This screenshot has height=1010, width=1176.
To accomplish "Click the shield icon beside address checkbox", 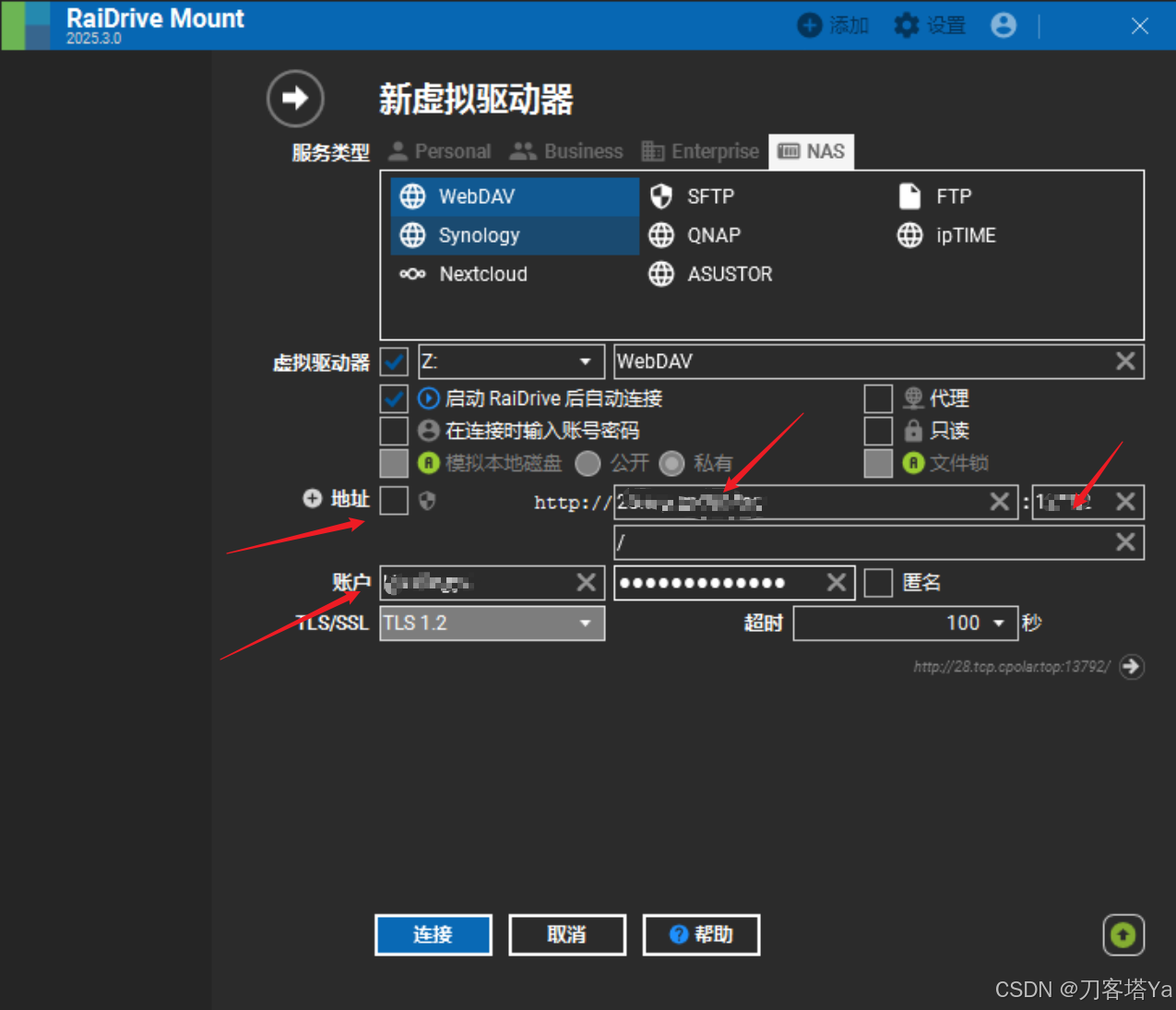I will [427, 500].
